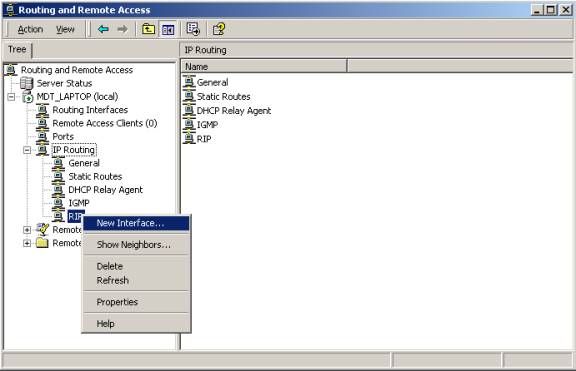
Task: Select General label under IP Routing tree
Action: 84,163
